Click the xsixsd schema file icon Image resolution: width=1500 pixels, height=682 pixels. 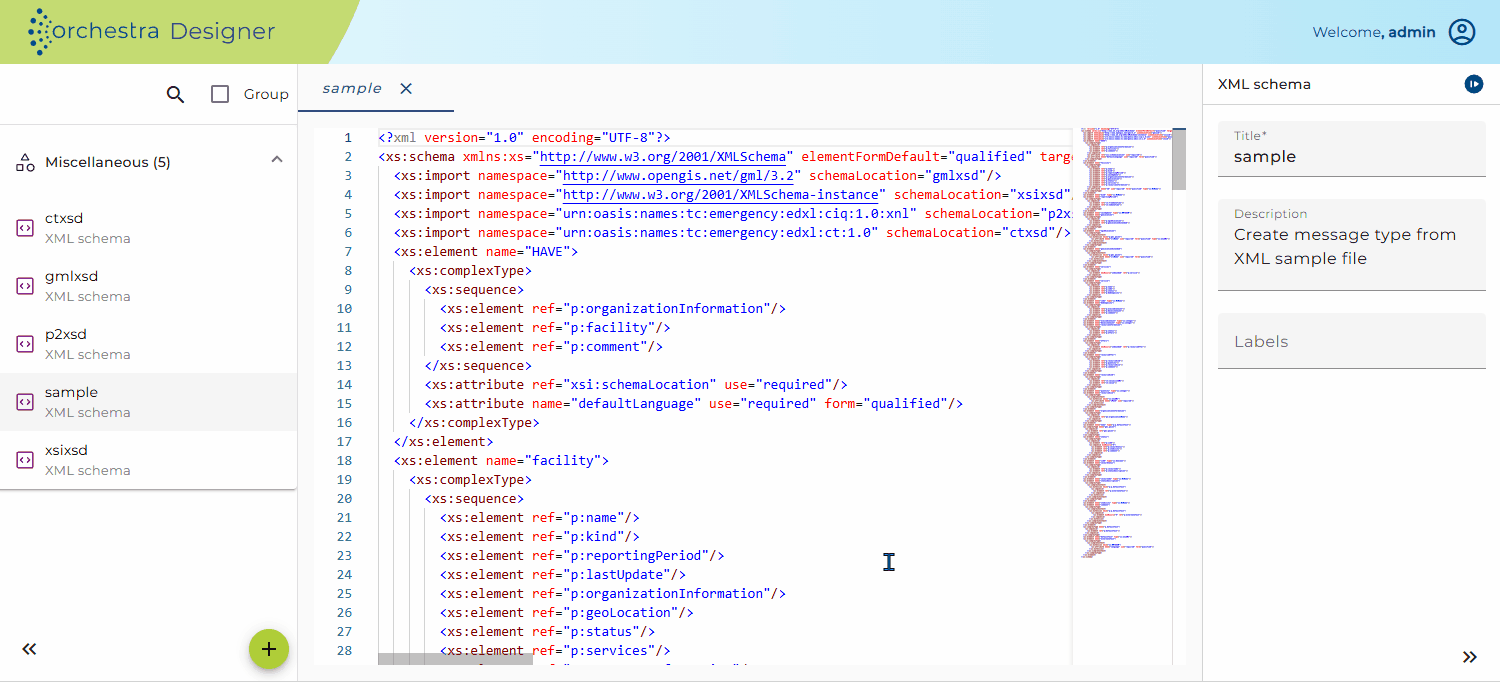click(26, 460)
